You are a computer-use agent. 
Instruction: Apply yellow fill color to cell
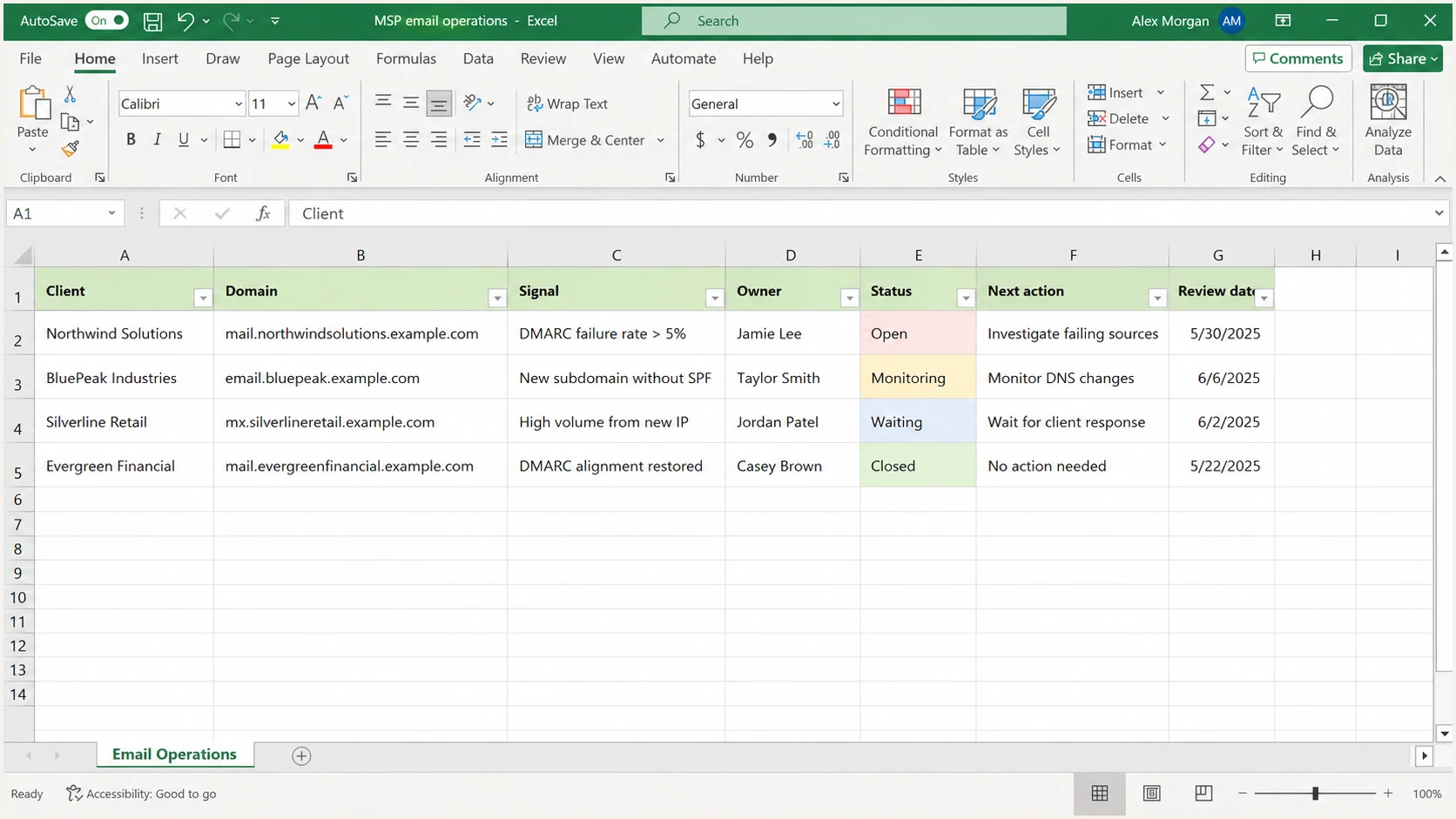(280, 139)
